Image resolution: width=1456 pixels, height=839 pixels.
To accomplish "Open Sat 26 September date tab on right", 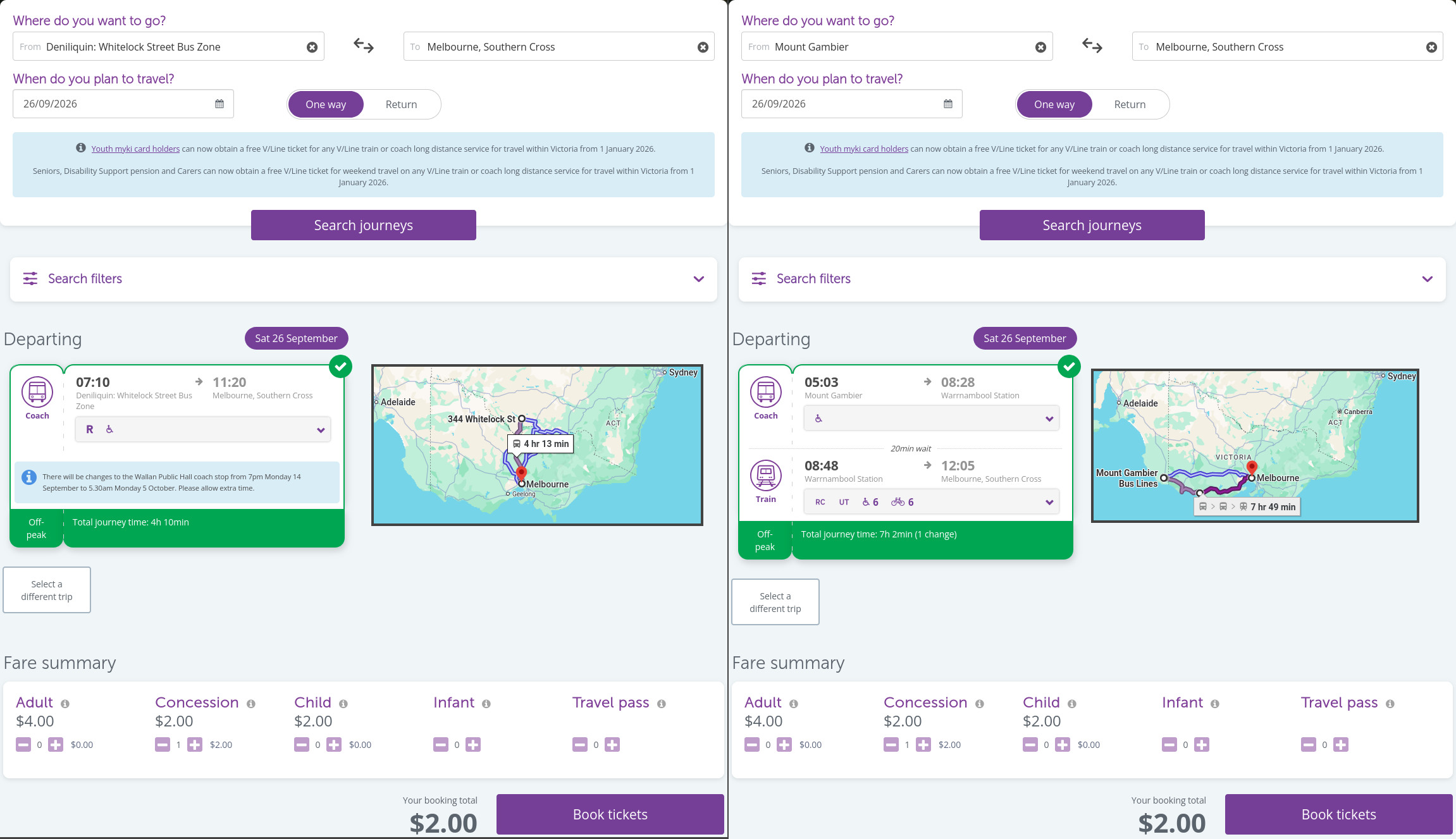I will (1025, 338).
